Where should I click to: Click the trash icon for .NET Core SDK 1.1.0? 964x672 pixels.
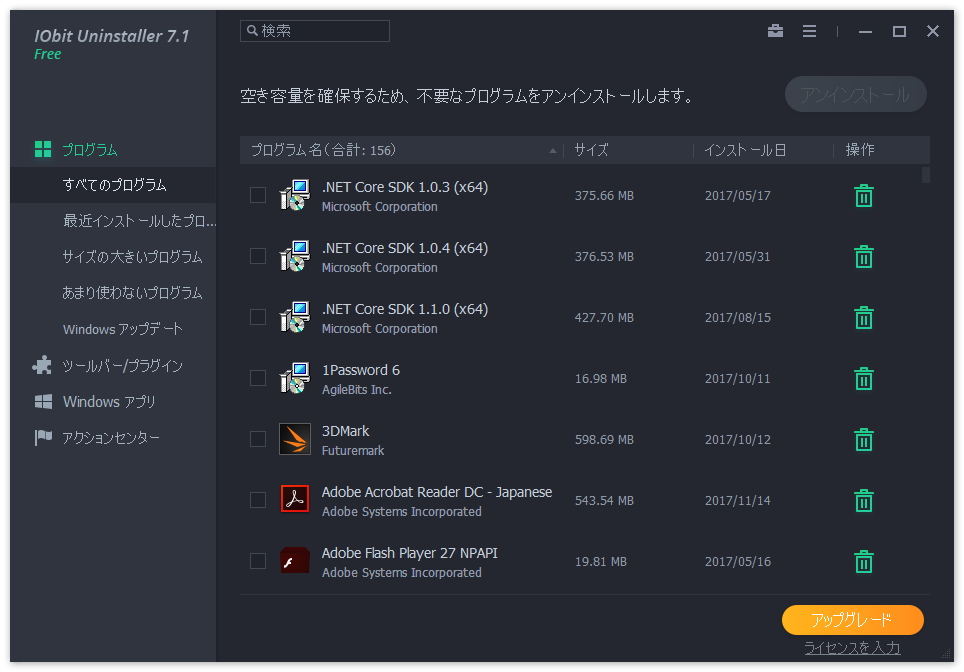tap(863, 317)
